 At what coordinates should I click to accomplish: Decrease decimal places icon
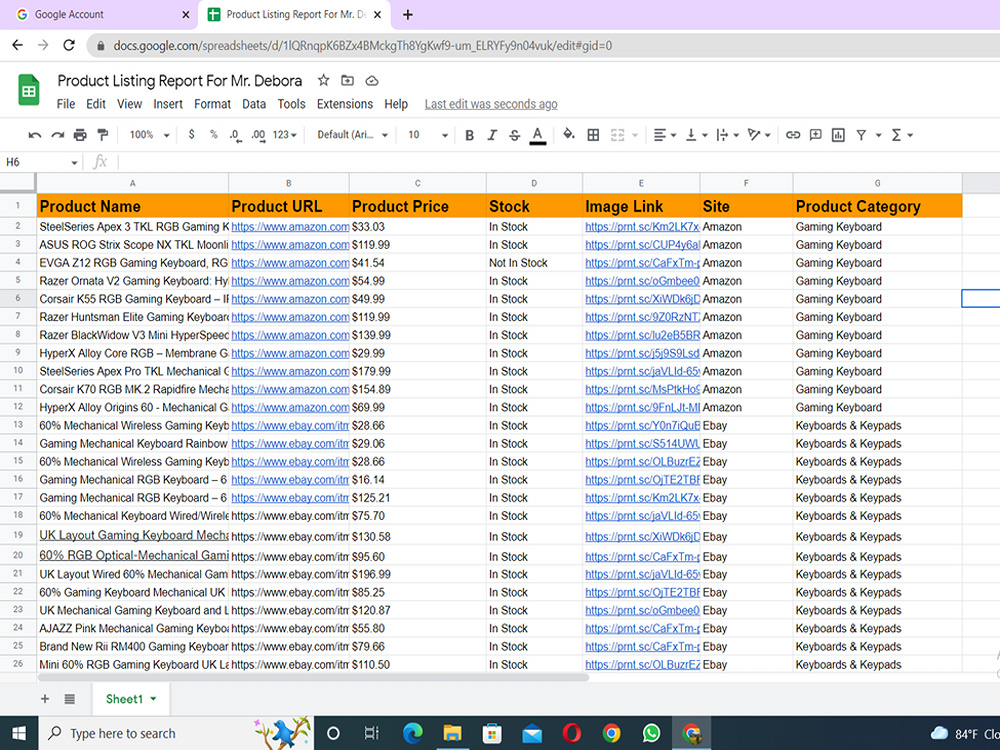235,135
